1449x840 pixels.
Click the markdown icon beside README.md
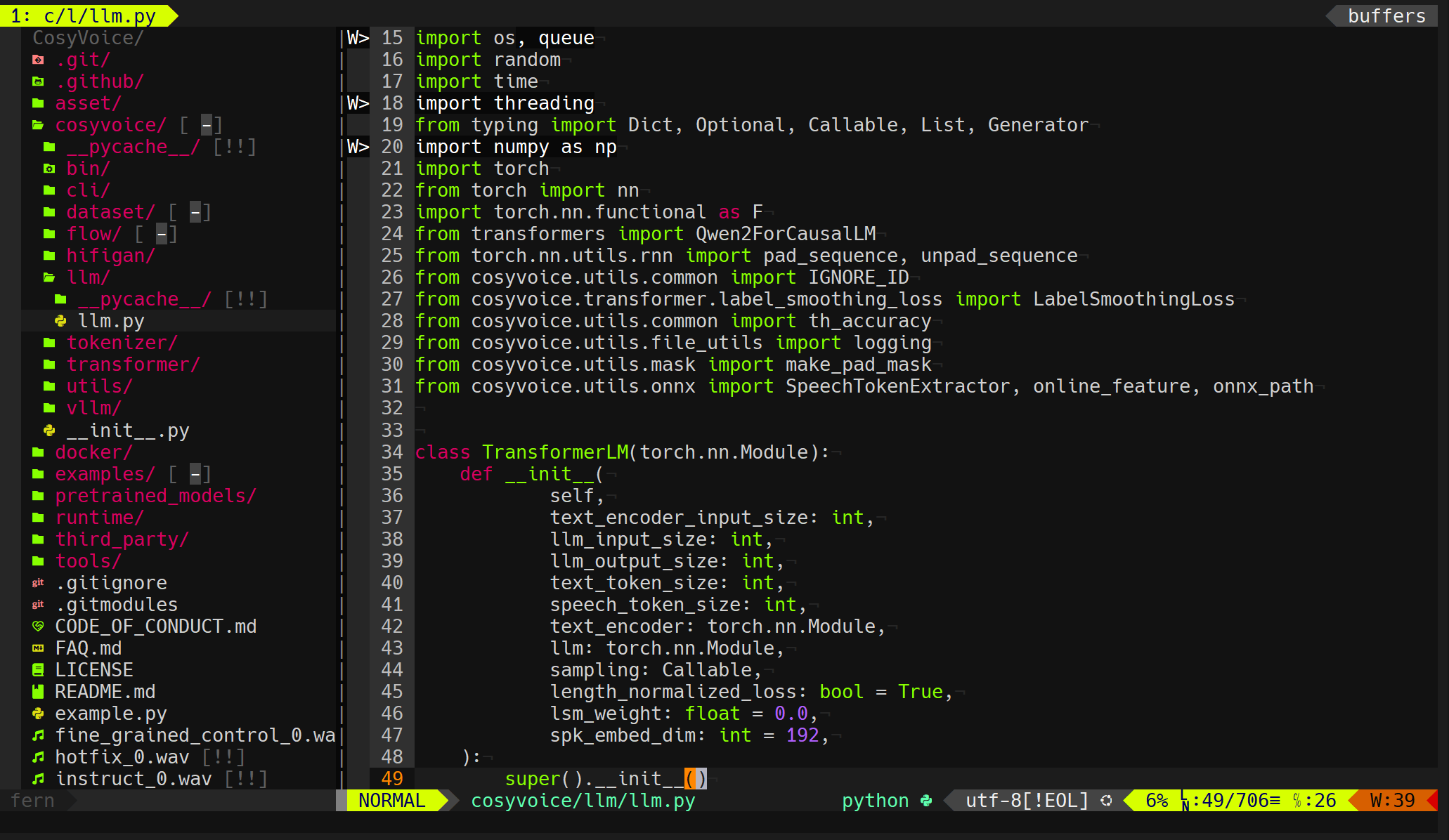37,691
